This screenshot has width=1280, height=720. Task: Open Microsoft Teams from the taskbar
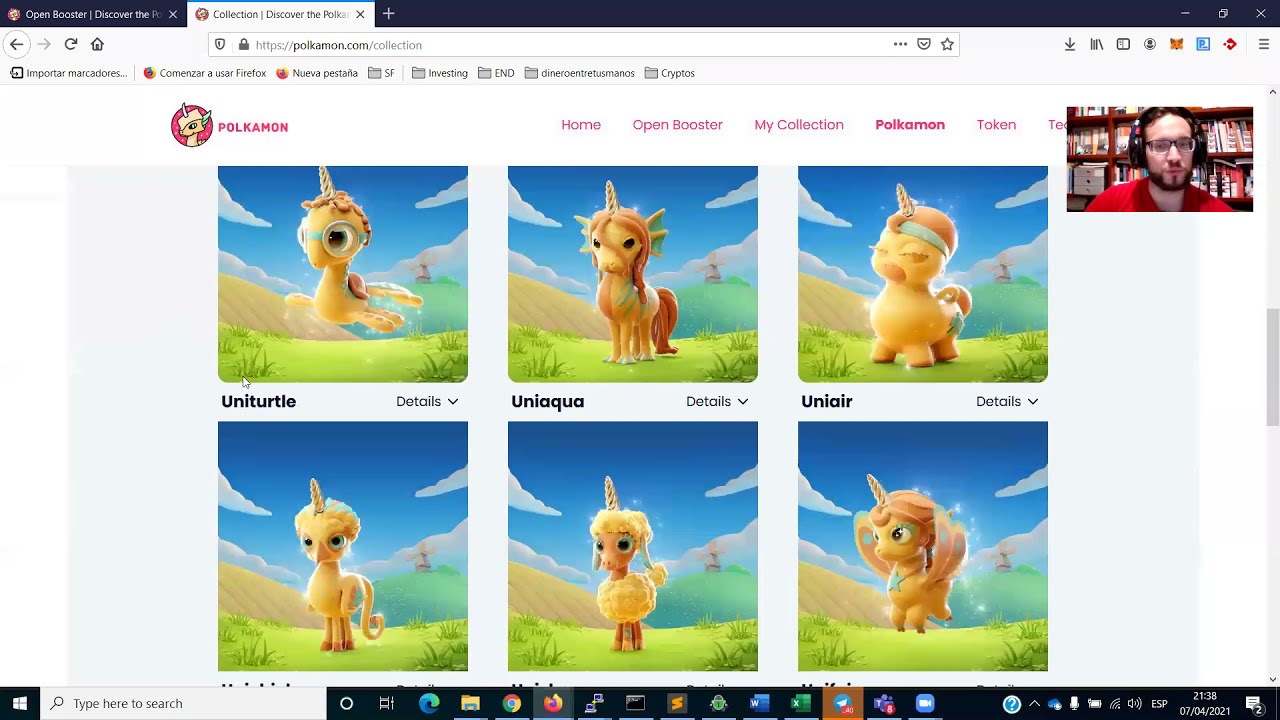883,703
